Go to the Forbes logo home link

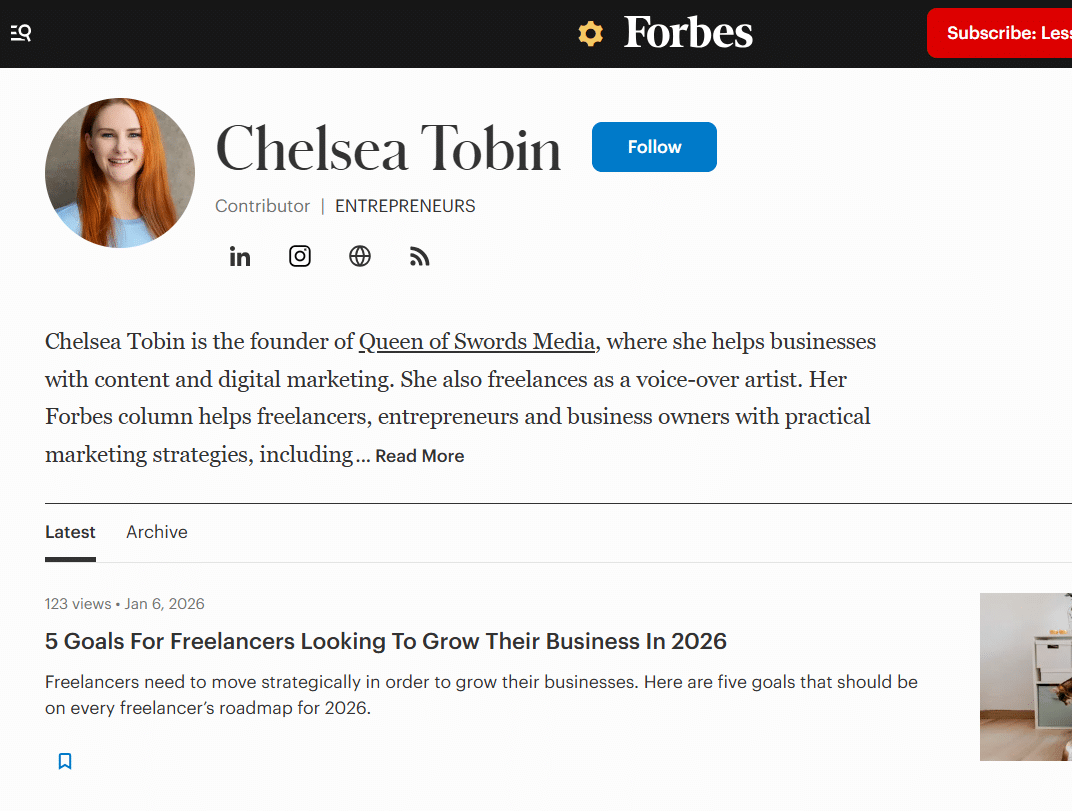pyautogui.click(x=688, y=33)
